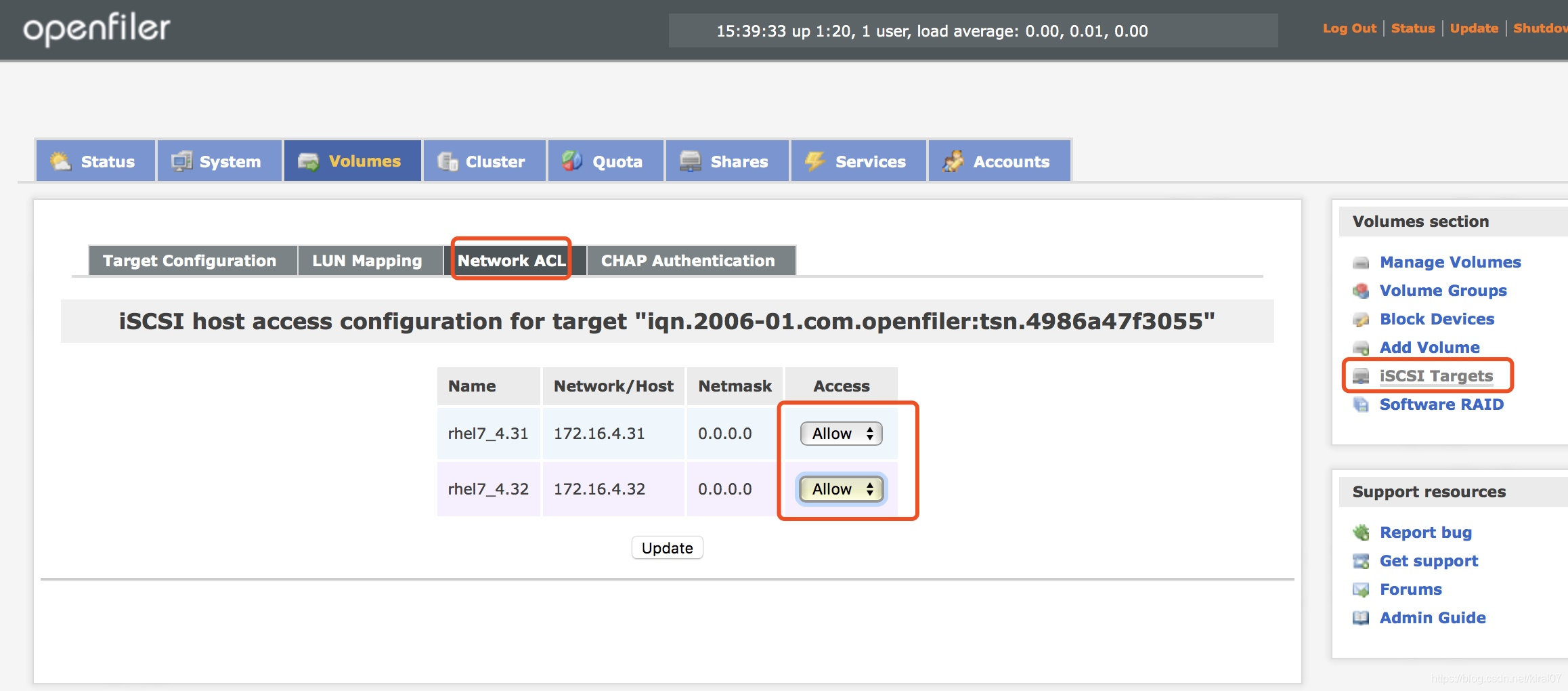Click the Get support icon
This screenshot has width=1568, height=691.
tap(1361, 562)
